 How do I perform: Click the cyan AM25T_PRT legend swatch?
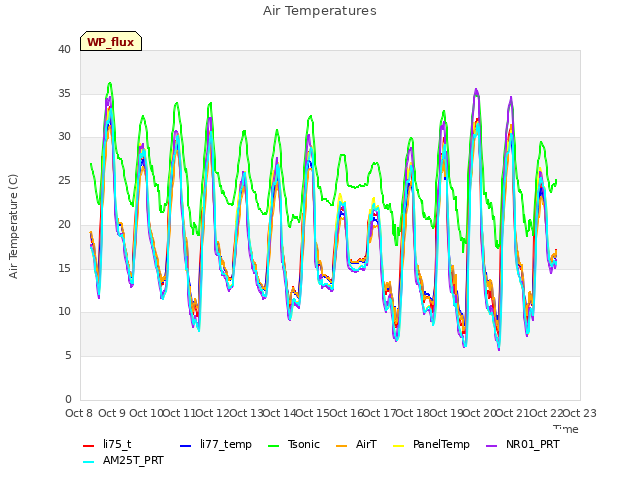point(89,461)
